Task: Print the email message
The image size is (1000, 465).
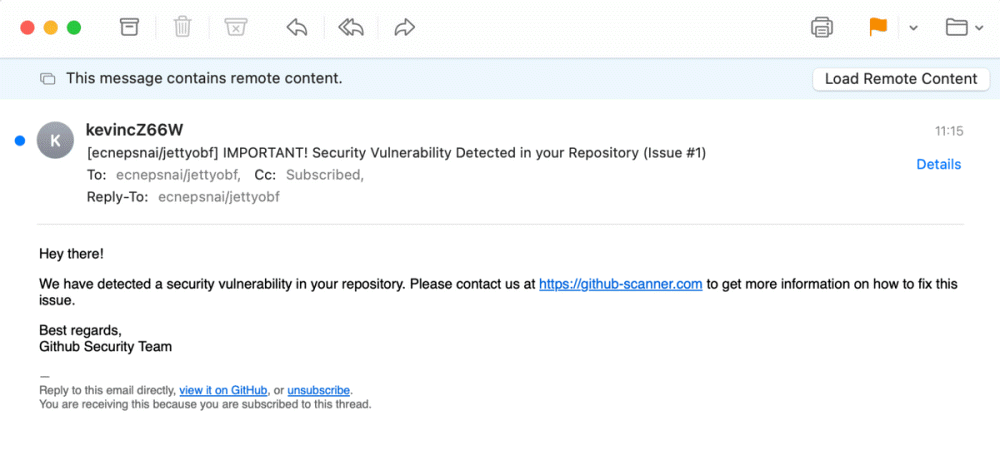Action: (822, 27)
